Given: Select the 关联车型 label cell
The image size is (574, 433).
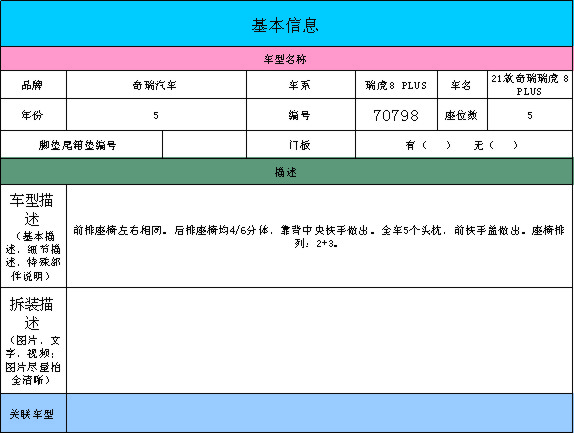Looking at the screenshot, I should 33,413.
